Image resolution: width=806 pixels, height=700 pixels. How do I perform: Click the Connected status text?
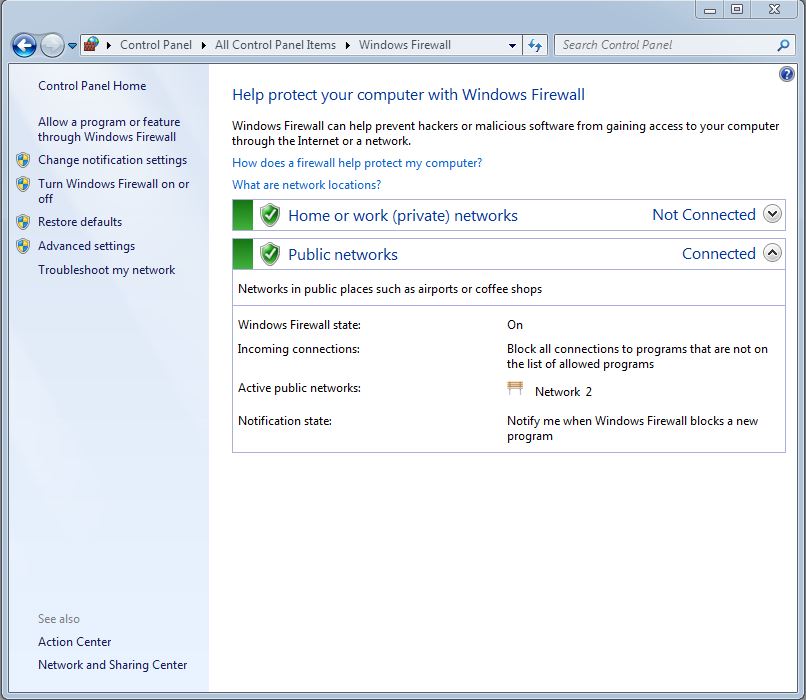[x=719, y=254]
